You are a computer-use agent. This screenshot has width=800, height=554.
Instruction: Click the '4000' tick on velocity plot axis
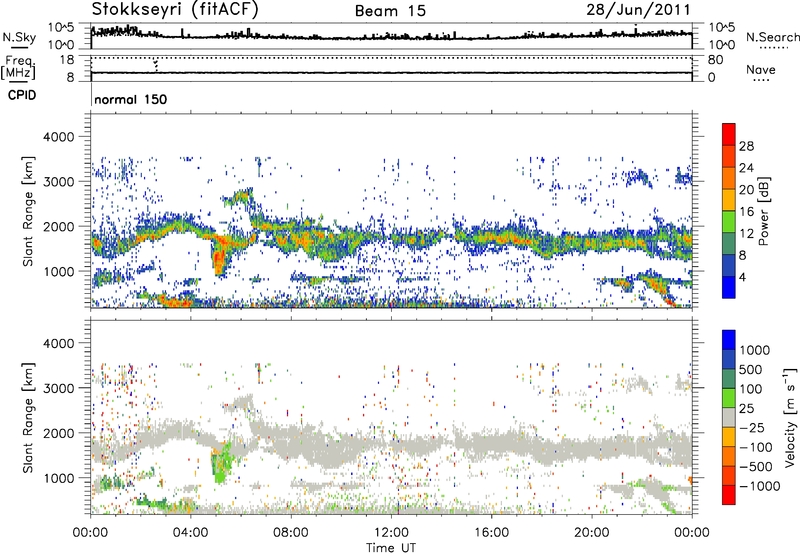[59, 343]
